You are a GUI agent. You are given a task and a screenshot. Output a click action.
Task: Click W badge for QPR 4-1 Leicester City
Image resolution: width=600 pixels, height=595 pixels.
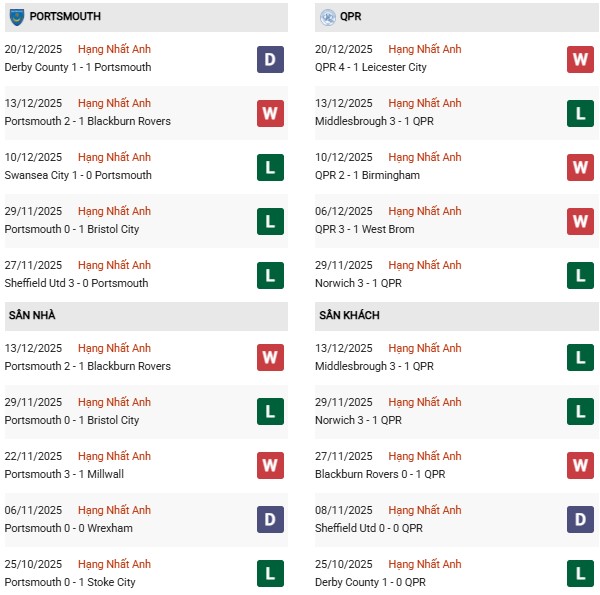[581, 59]
